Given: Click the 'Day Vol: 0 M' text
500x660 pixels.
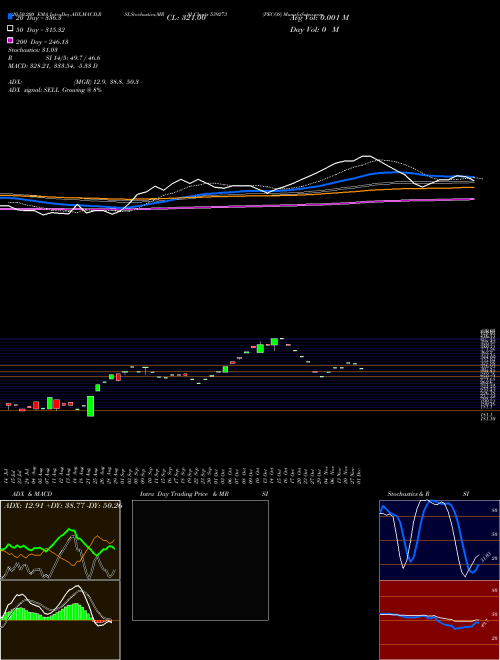Looking at the screenshot, I should [314, 30].
